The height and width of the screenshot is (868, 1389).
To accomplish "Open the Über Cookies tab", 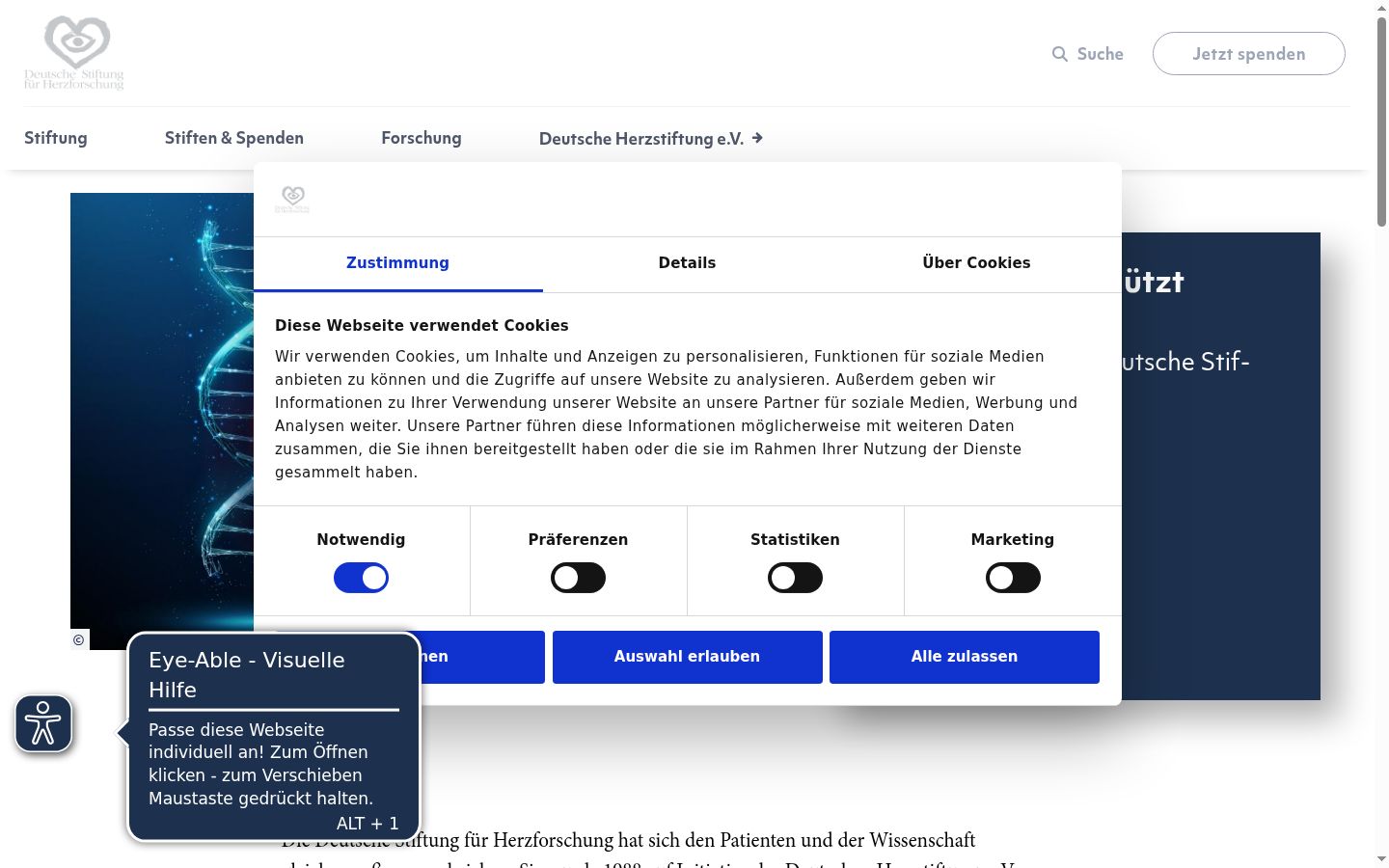I will [x=976, y=263].
